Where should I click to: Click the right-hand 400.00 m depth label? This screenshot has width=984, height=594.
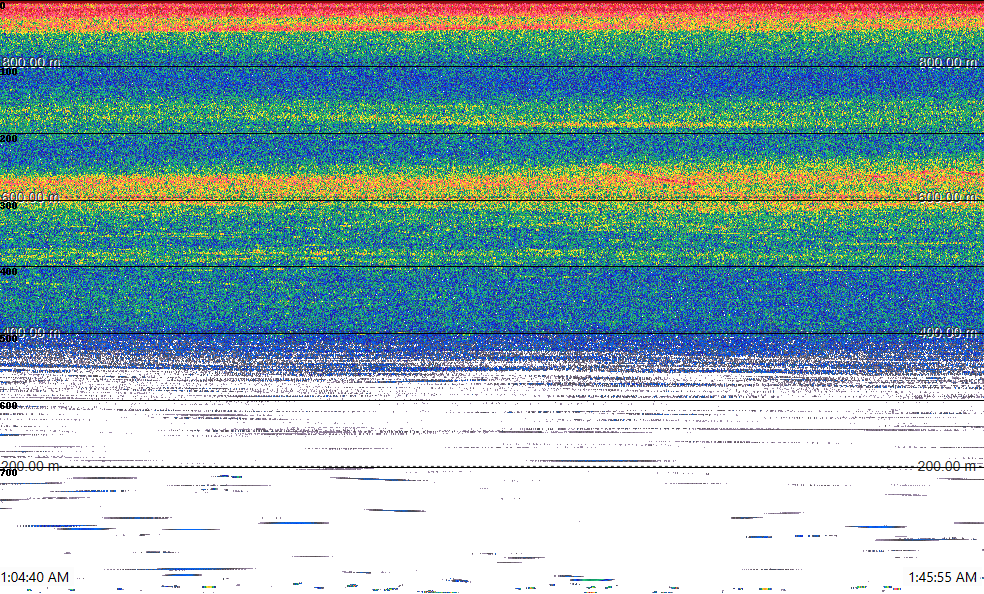[x=948, y=332]
